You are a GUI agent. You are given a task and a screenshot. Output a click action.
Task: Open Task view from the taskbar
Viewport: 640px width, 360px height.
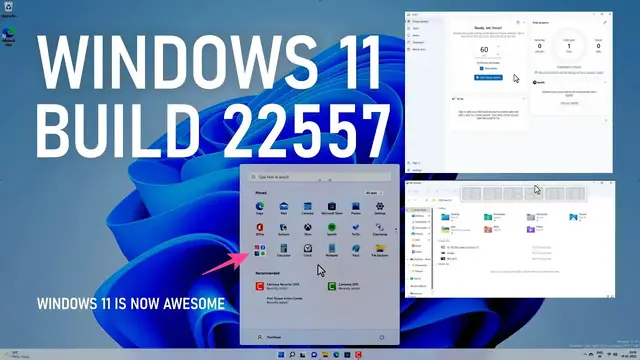coord(303,355)
